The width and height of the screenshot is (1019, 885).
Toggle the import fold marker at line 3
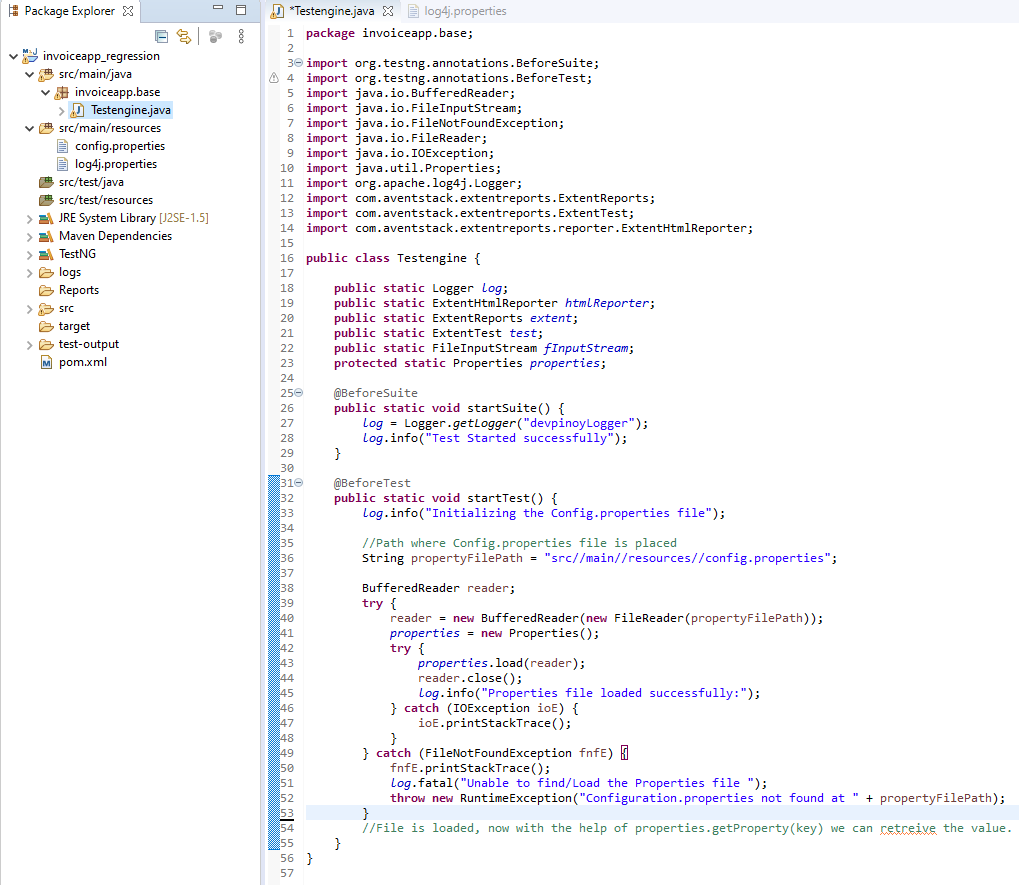click(x=299, y=63)
